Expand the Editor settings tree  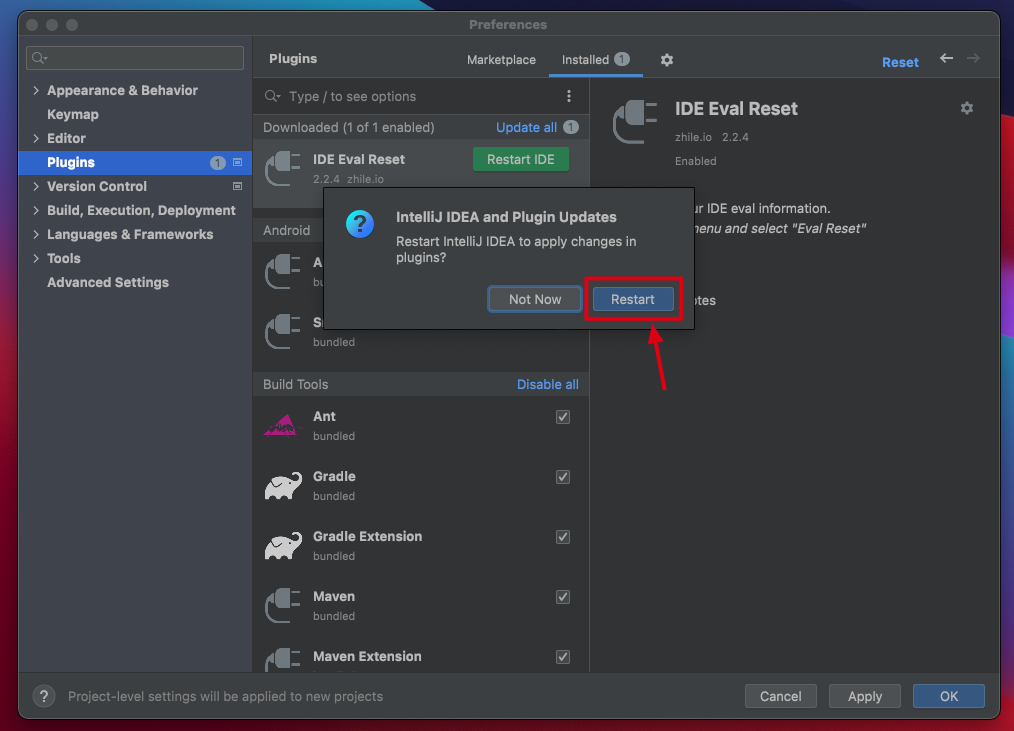pyautogui.click(x=36, y=139)
